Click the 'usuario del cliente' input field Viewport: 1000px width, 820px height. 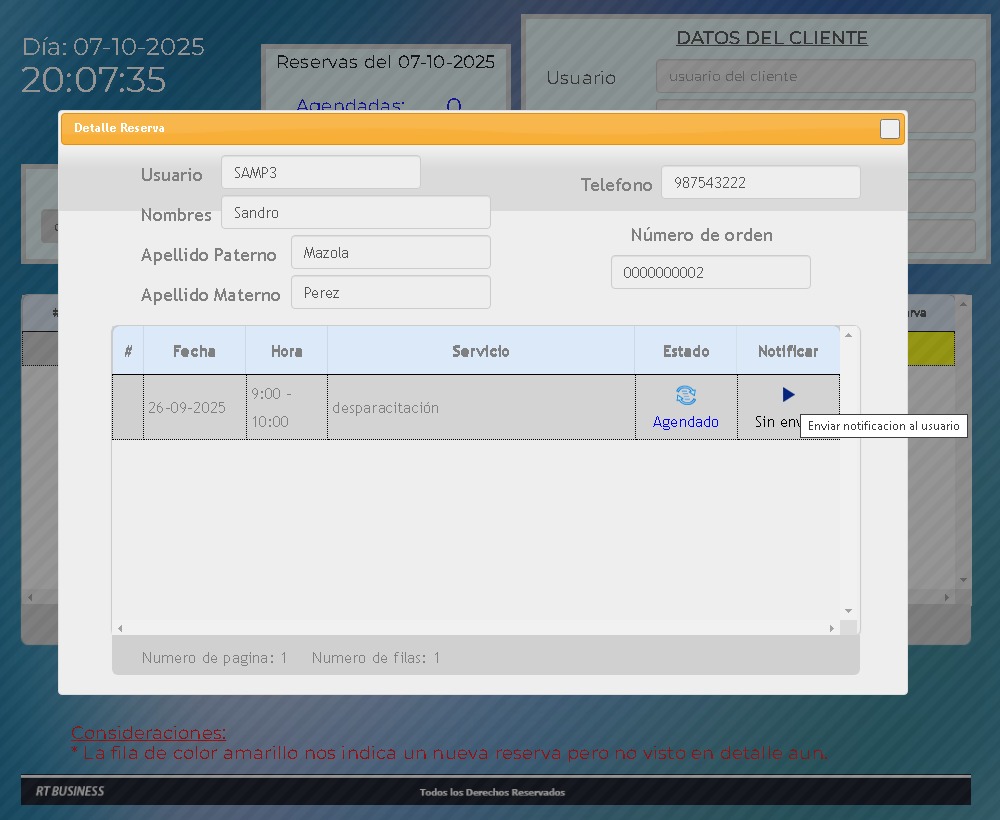tap(815, 76)
